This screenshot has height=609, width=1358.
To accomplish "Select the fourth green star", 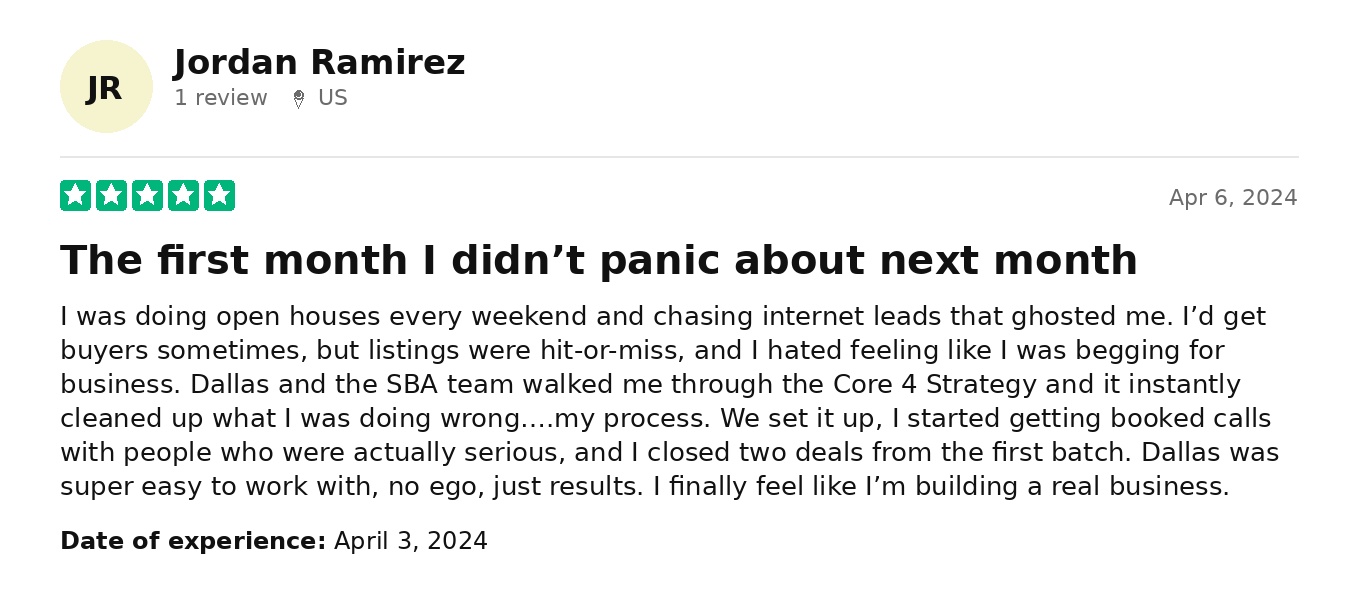I will (x=183, y=196).
